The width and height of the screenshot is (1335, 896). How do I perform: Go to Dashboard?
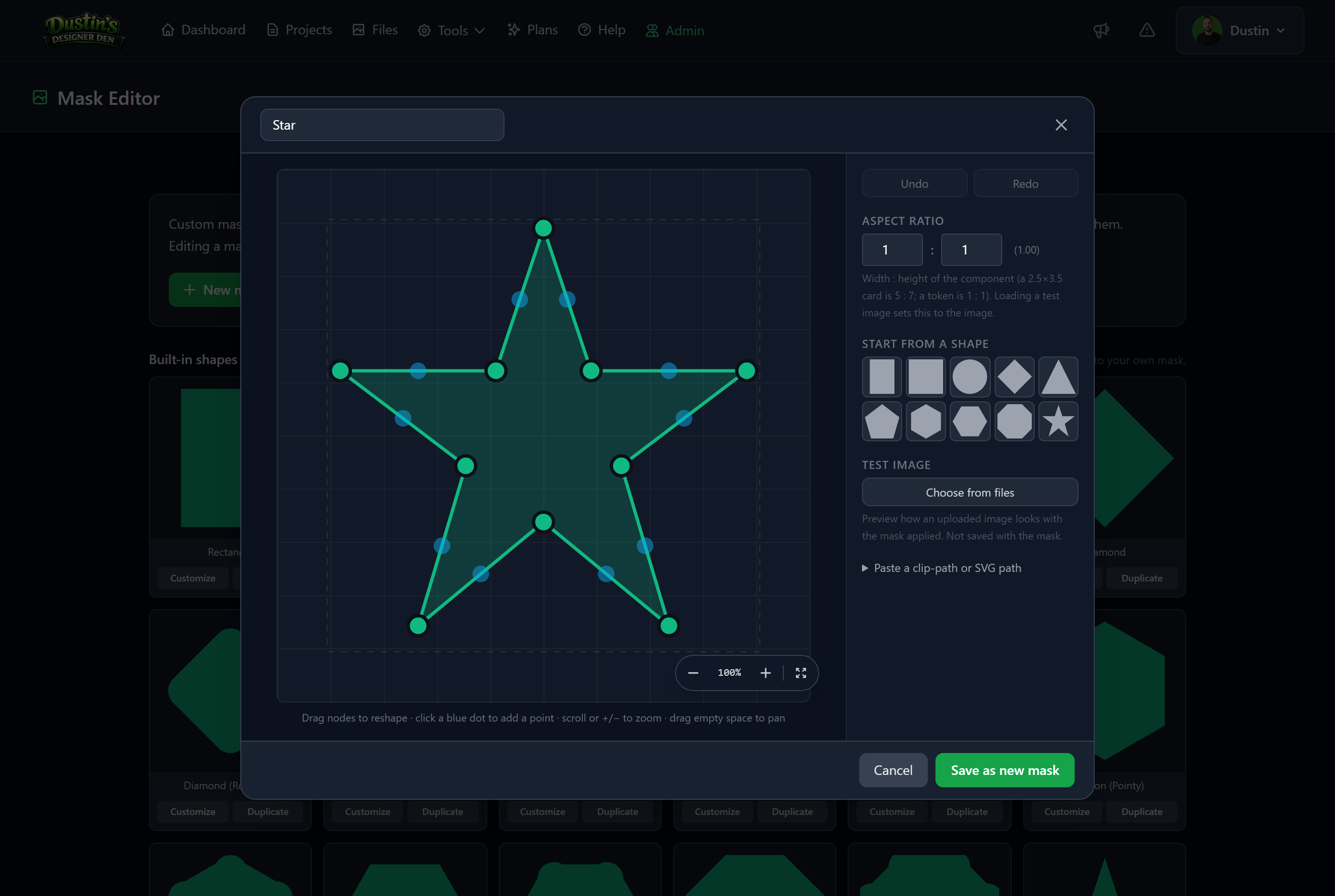[x=203, y=30]
